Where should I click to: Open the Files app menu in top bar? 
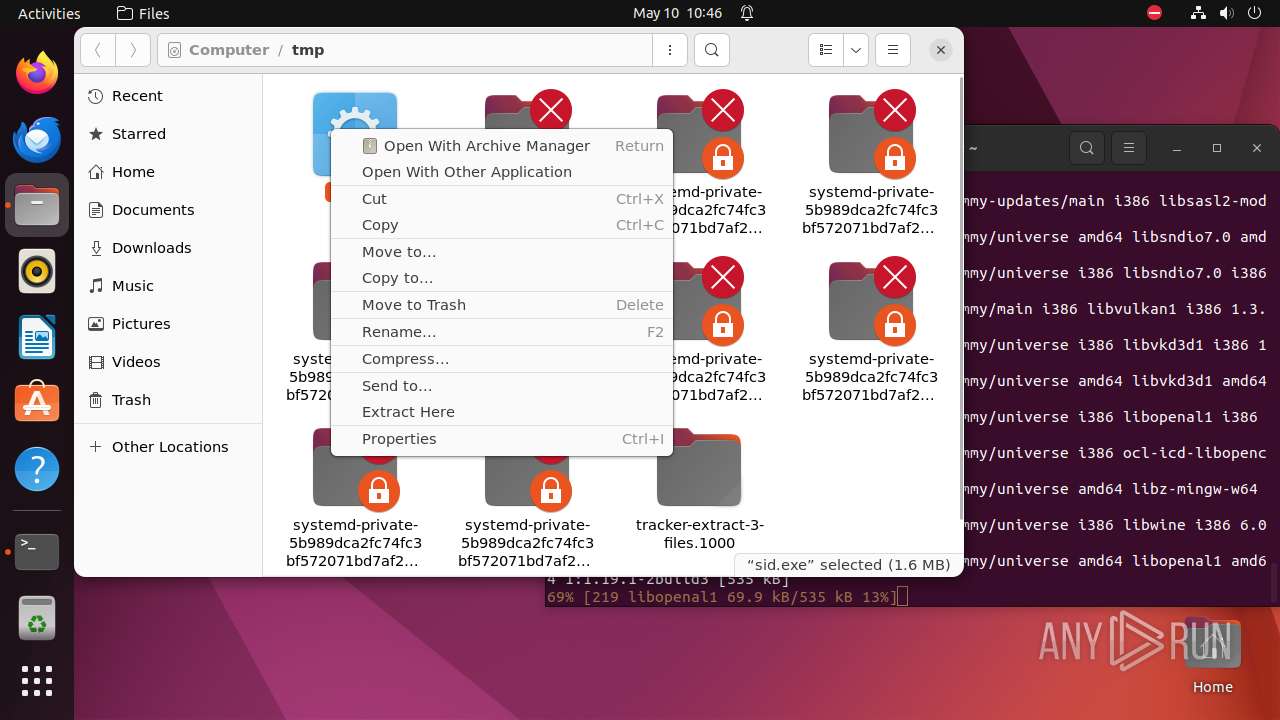(x=143, y=13)
